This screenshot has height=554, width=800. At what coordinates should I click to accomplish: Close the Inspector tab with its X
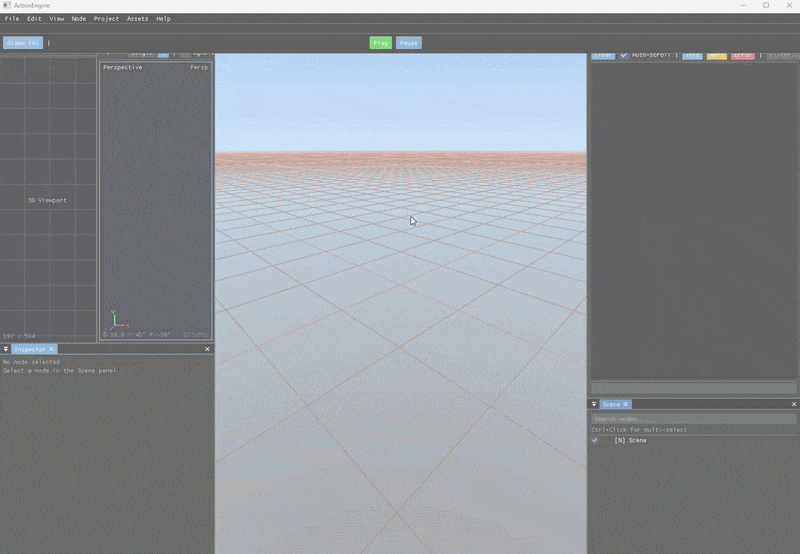[x=52, y=349]
